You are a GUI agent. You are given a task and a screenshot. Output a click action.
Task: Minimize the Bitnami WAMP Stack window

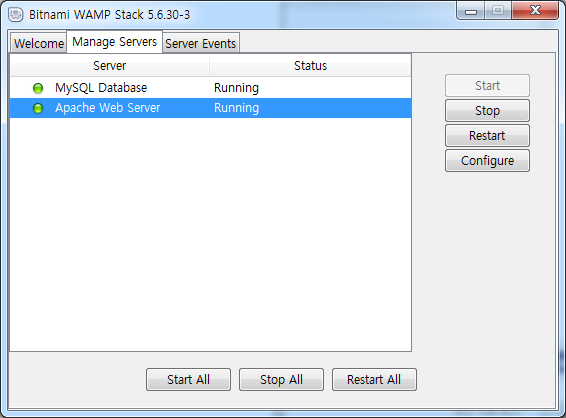point(471,11)
